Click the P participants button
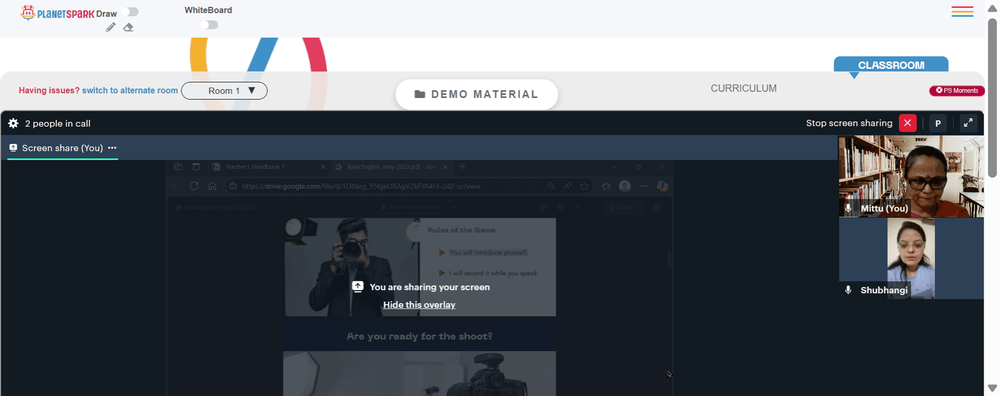Image resolution: width=1000 pixels, height=396 pixels. (x=938, y=123)
